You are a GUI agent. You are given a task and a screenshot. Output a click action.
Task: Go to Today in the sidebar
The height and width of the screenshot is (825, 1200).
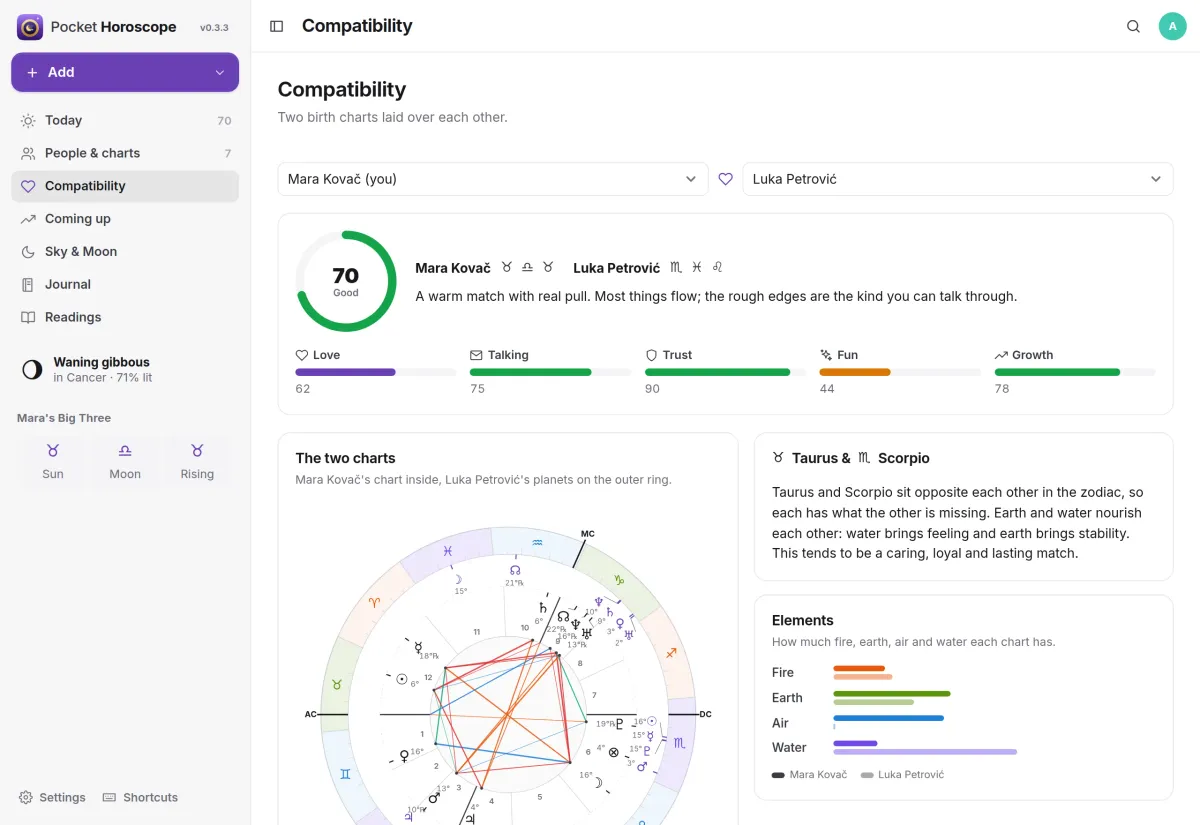tap(125, 120)
